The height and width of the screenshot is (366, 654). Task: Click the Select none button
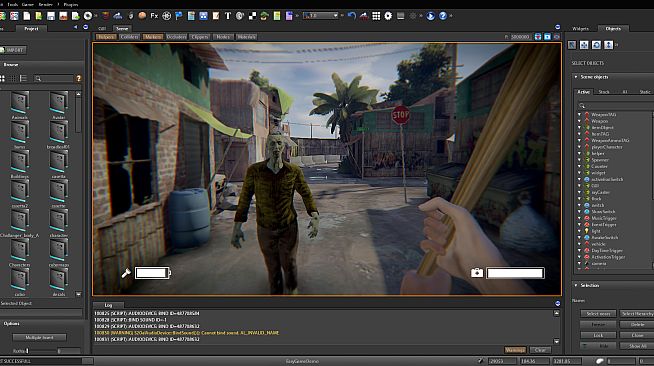point(598,313)
